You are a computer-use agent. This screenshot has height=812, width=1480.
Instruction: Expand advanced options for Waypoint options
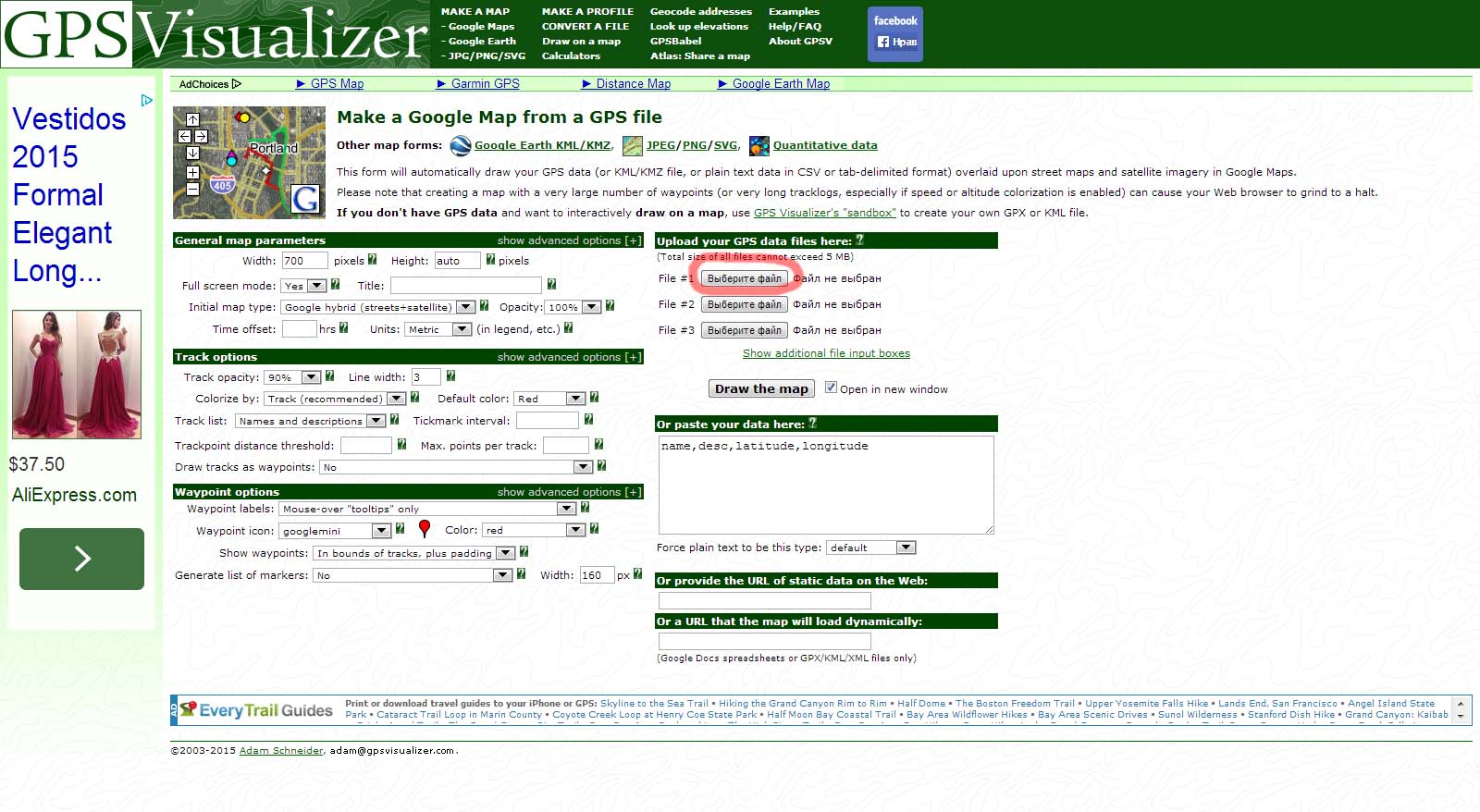569,492
